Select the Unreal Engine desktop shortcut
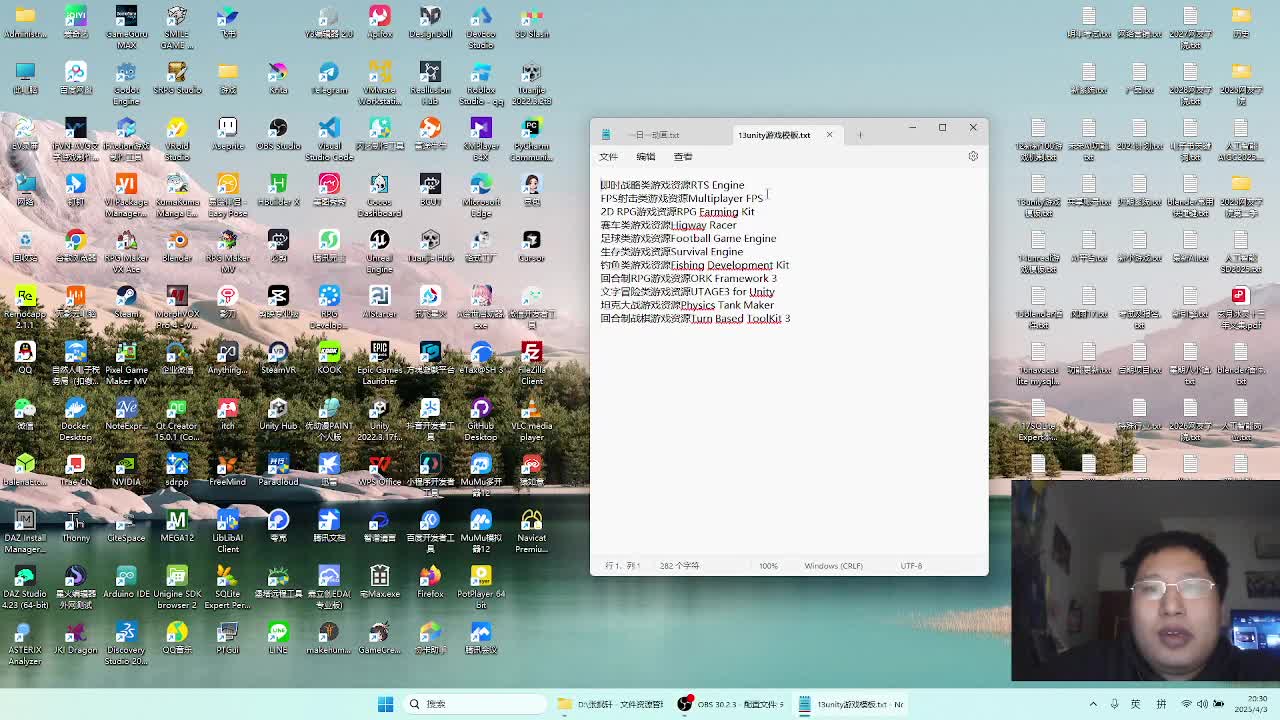The image size is (1280, 720). click(379, 241)
